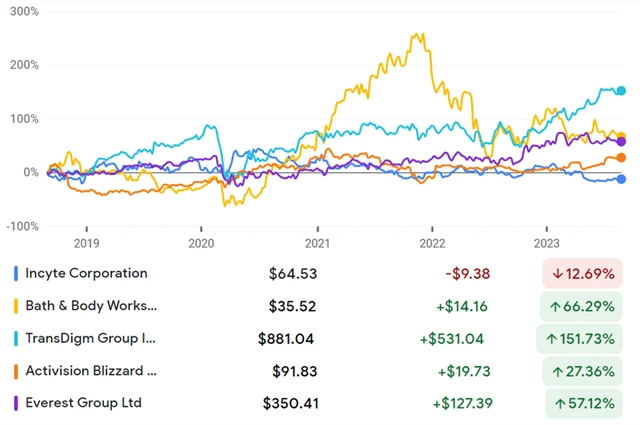The width and height of the screenshot is (640, 425).
Task: Click the 2023 label on the time axis
Action: click(547, 243)
